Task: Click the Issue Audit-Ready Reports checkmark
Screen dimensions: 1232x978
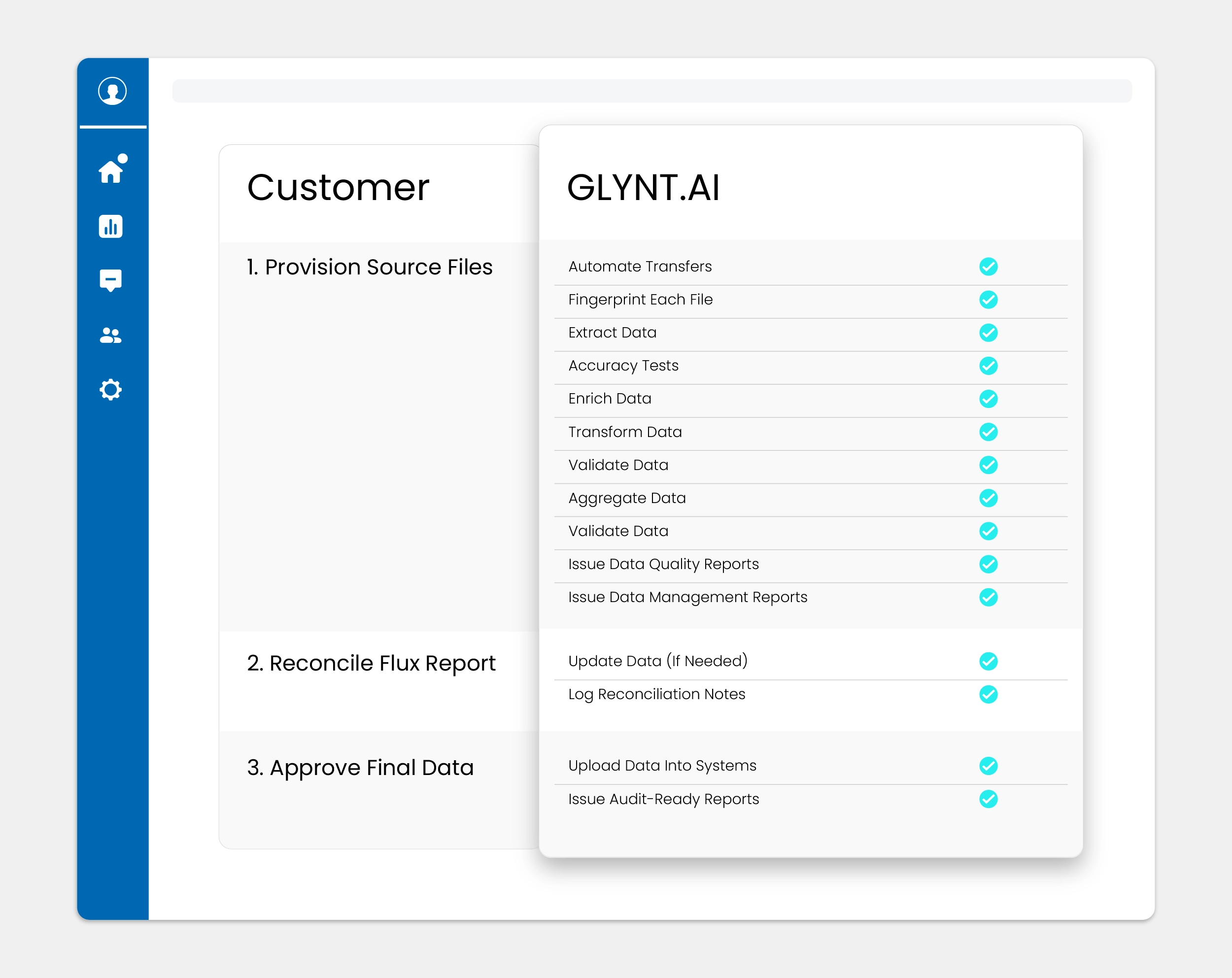Action: coord(988,799)
